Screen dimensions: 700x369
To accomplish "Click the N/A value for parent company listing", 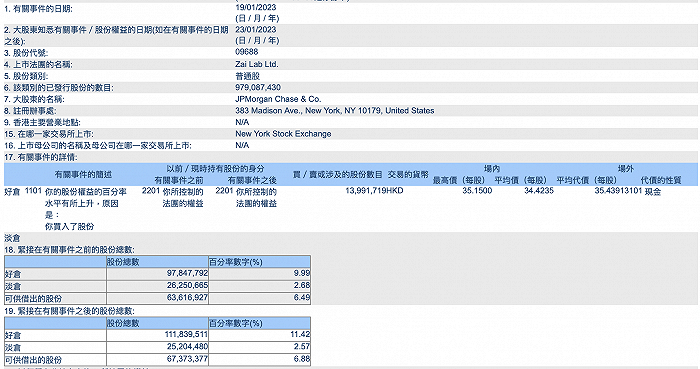I will 242,145.
